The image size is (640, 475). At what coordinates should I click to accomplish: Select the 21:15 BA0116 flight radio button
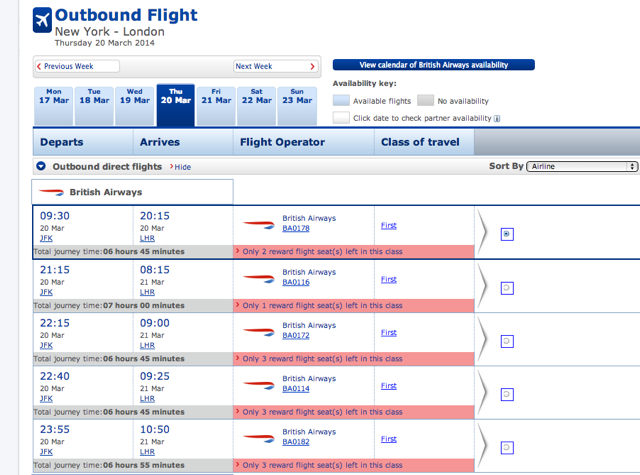(x=507, y=288)
